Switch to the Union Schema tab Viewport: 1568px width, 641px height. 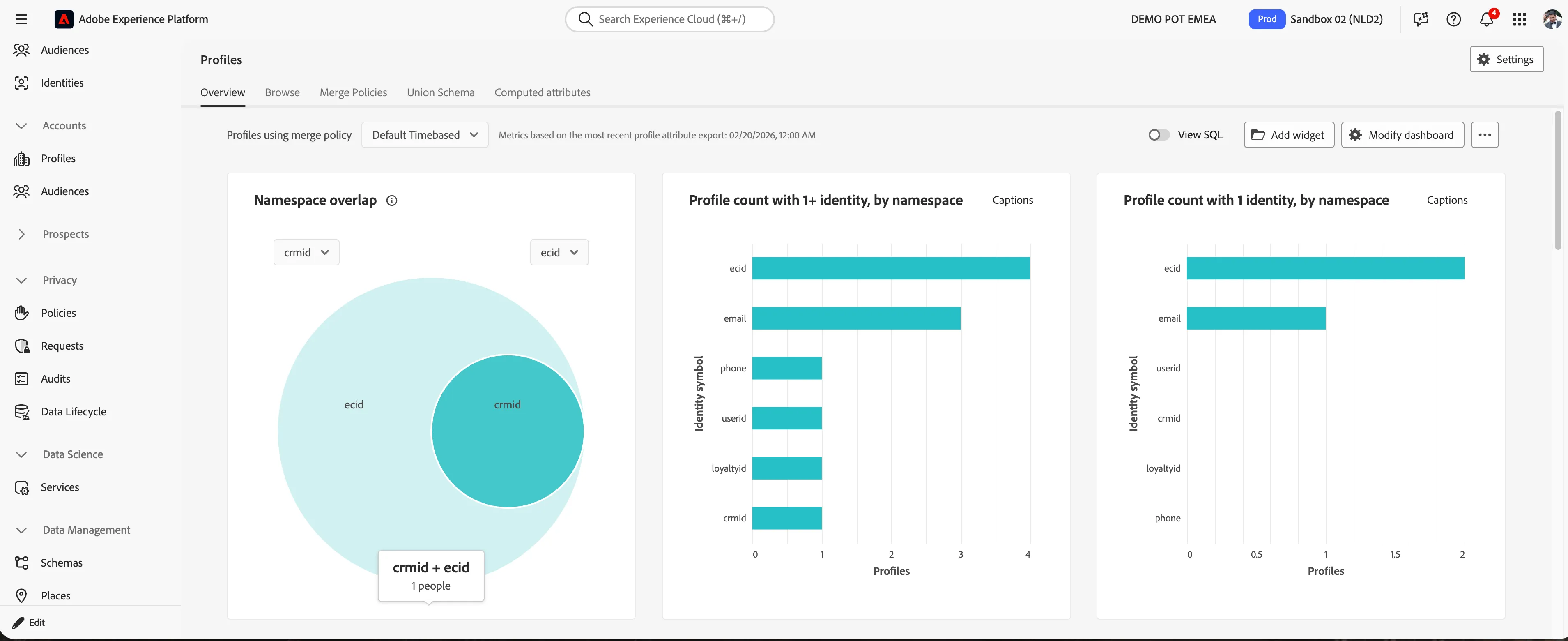click(x=440, y=92)
